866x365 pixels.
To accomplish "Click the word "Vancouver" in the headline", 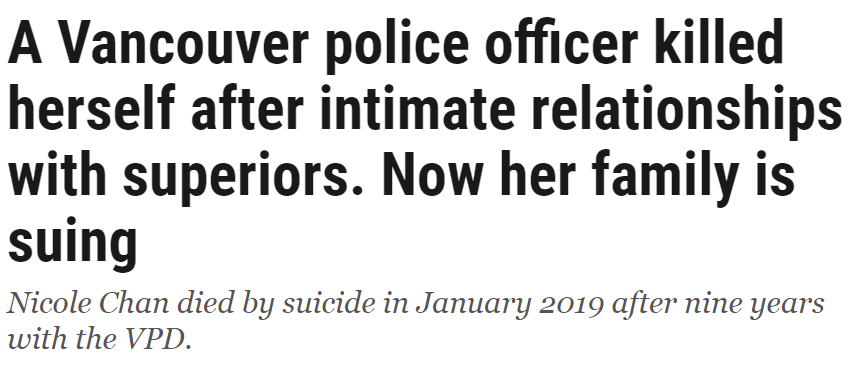I will tap(183, 44).
